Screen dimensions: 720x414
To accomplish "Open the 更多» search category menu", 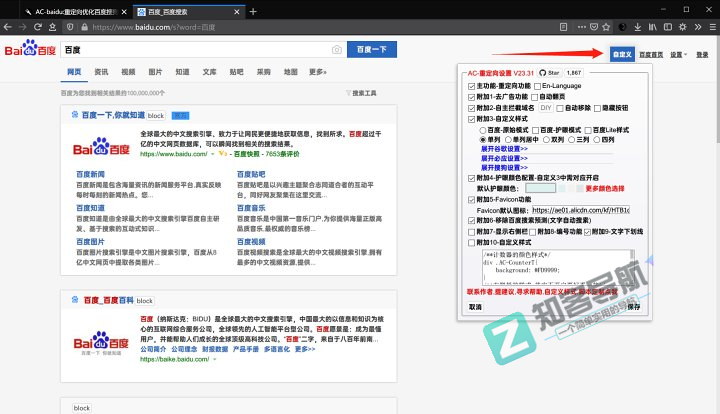I will [317, 72].
